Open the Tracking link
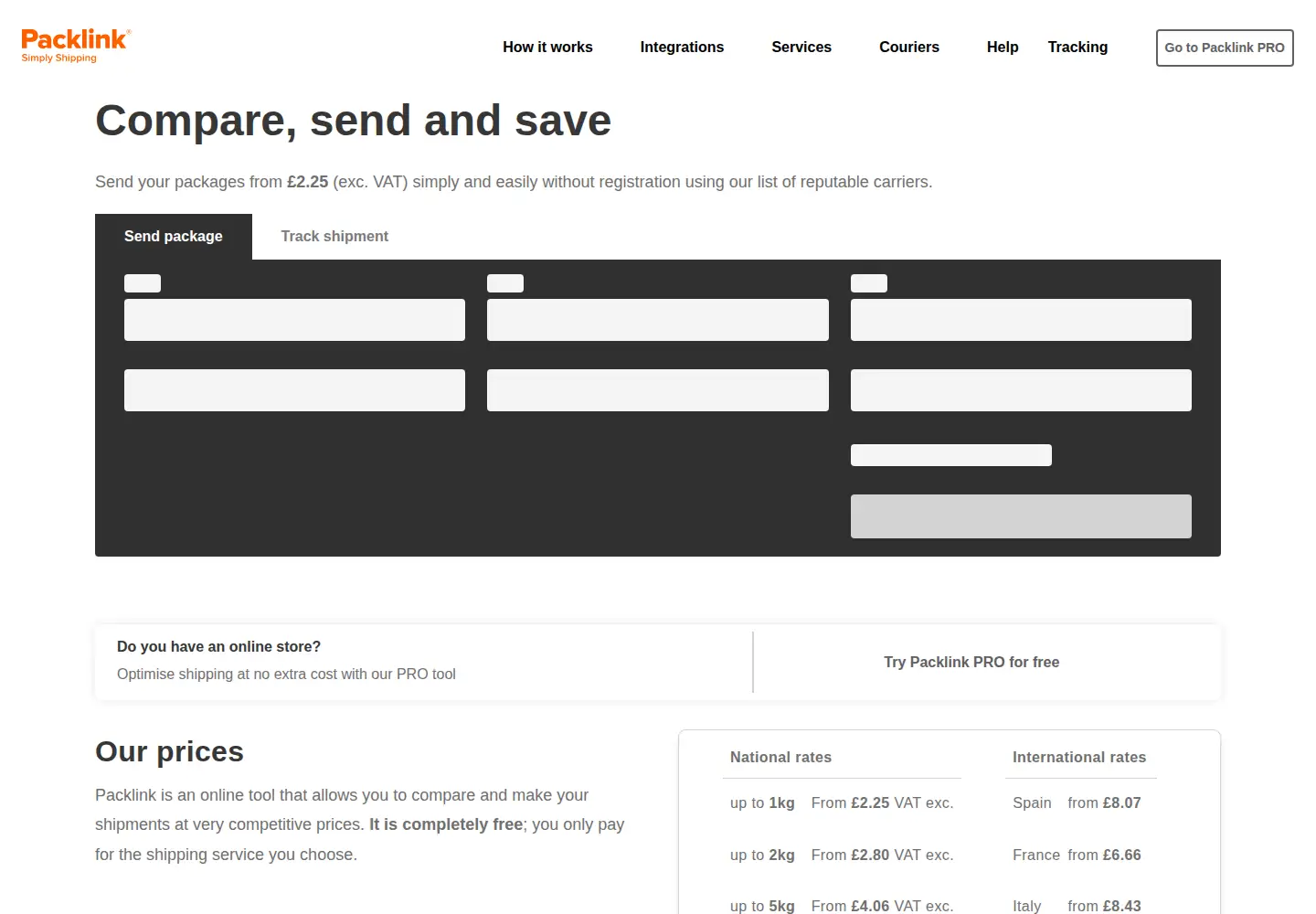Image resolution: width=1316 pixels, height=914 pixels. 1077,47
